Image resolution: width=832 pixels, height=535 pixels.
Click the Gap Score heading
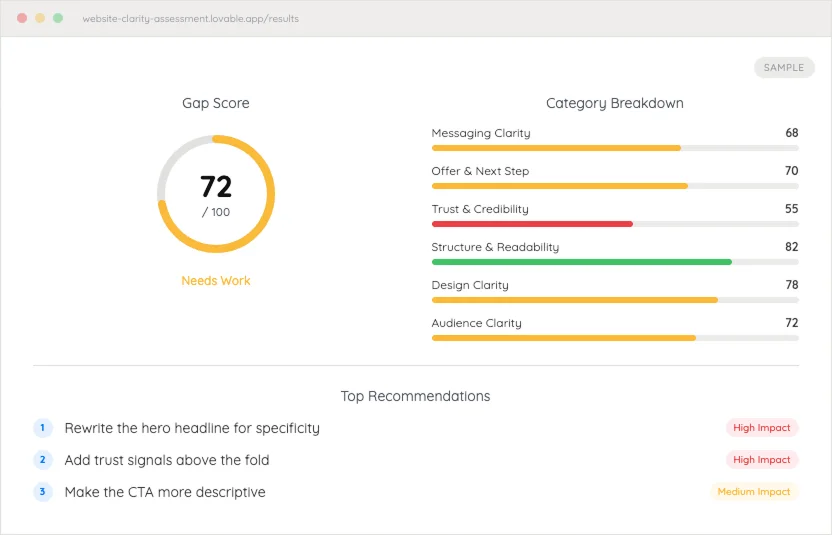tap(216, 103)
